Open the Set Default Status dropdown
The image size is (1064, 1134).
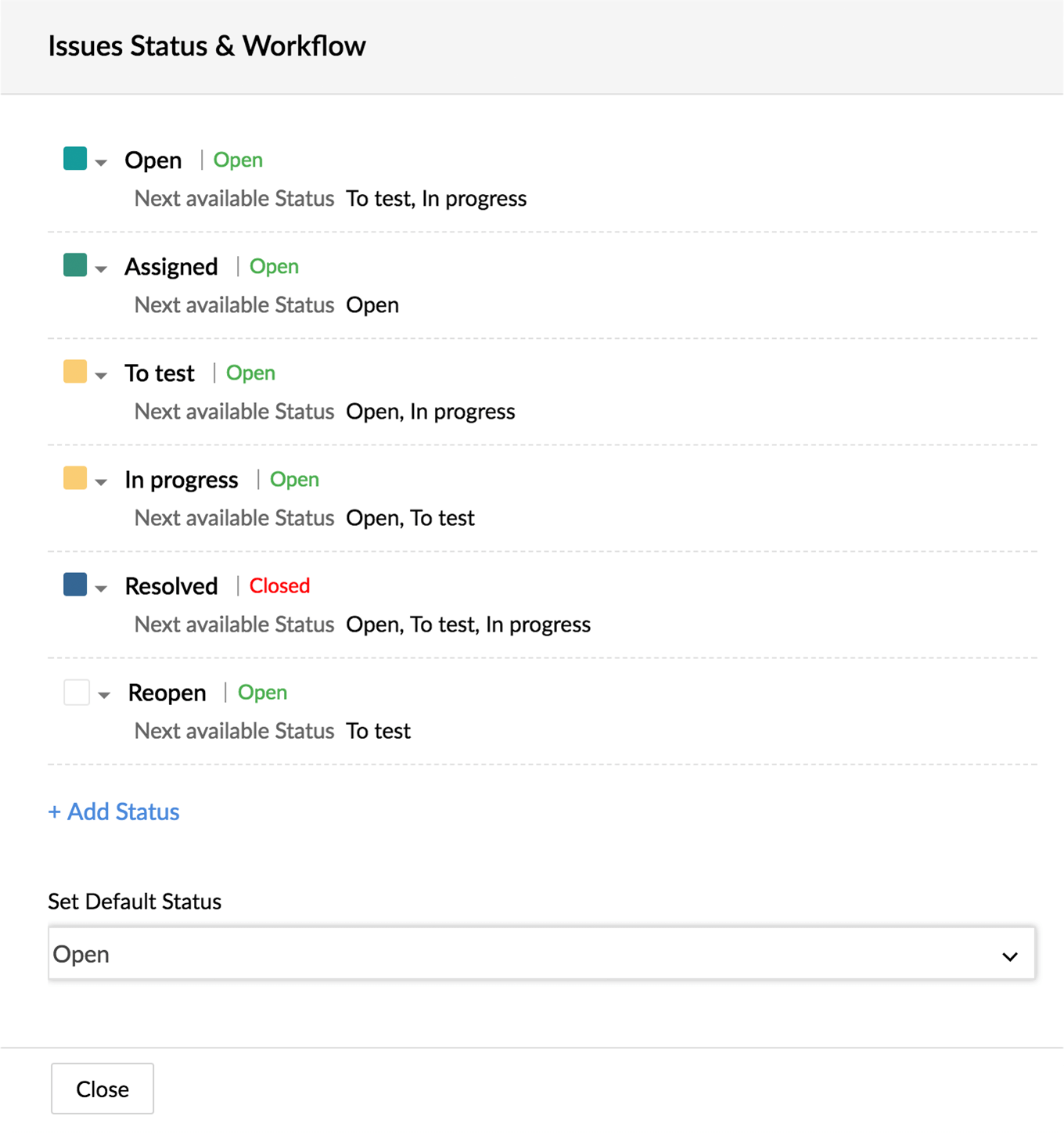(x=541, y=953)
